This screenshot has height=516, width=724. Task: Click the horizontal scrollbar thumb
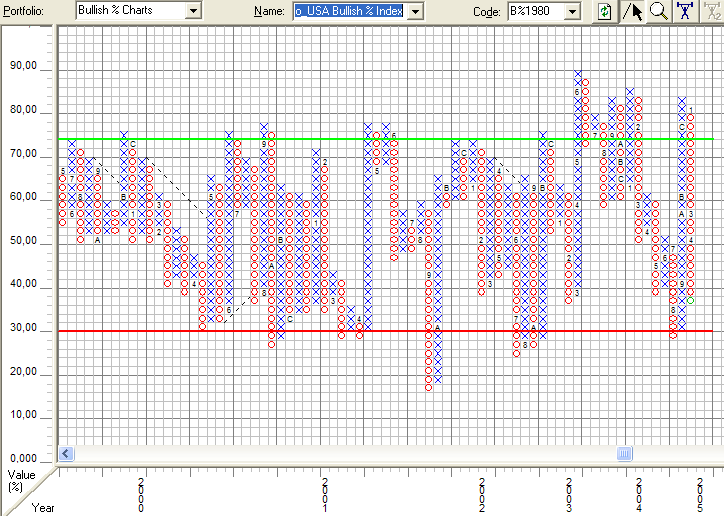tap(624, 454)
